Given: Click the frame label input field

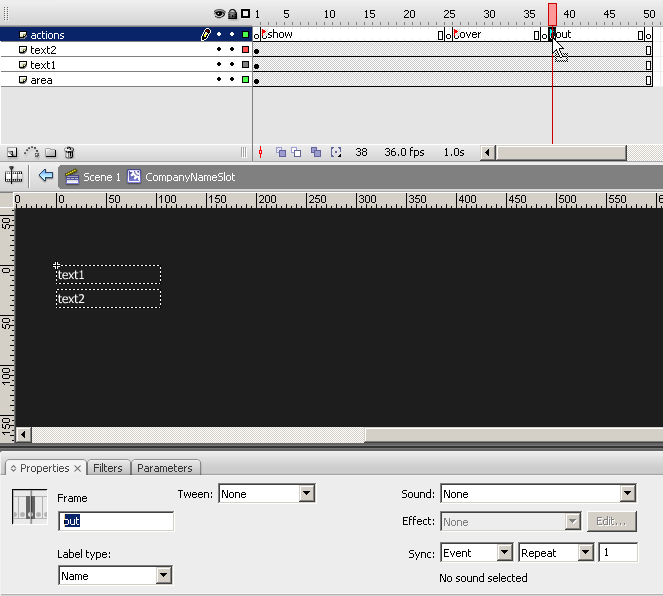Looking at the screenshot, I should click(116, 521).
